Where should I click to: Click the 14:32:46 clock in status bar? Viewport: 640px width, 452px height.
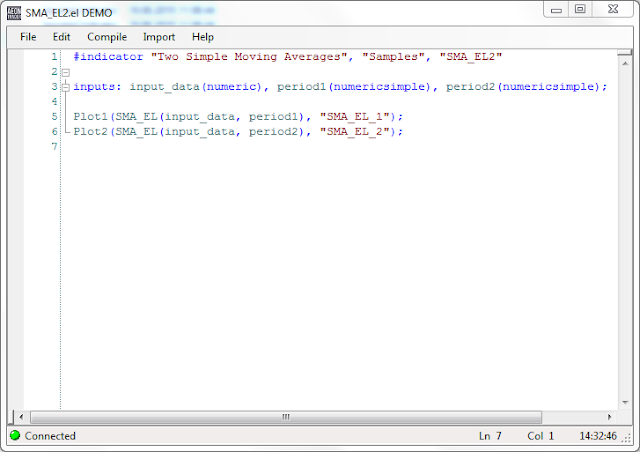coord(598,436)
